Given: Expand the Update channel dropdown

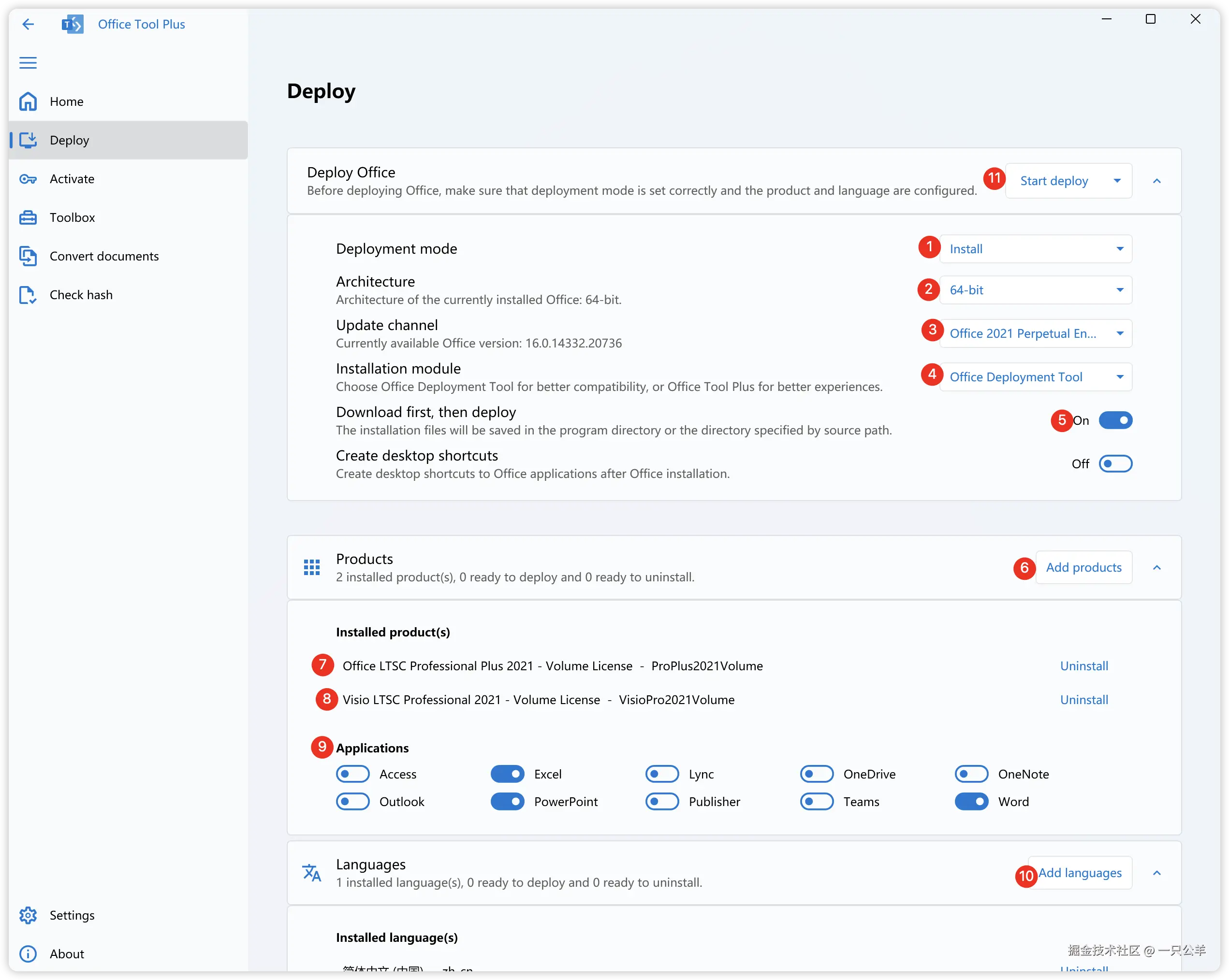Looking at the screenshot, I should 1035,333.
